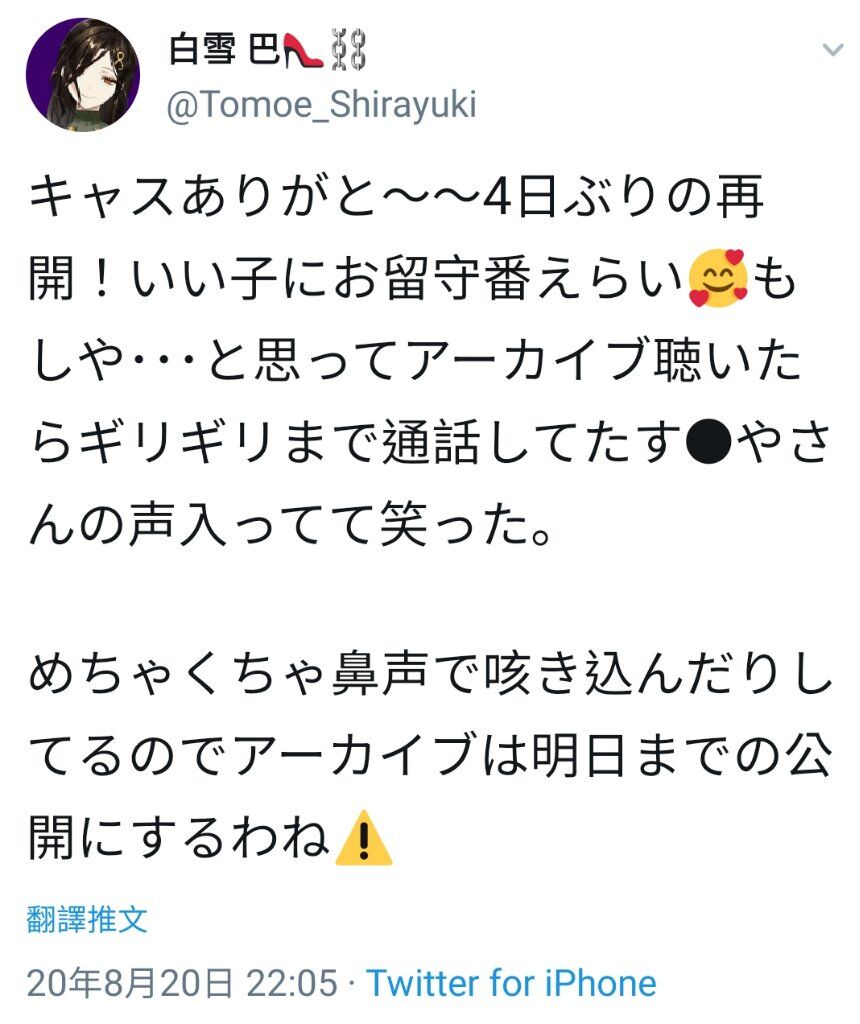Click the tweet timestamp 20年8月20日 22:05

[x=182, y=983]
